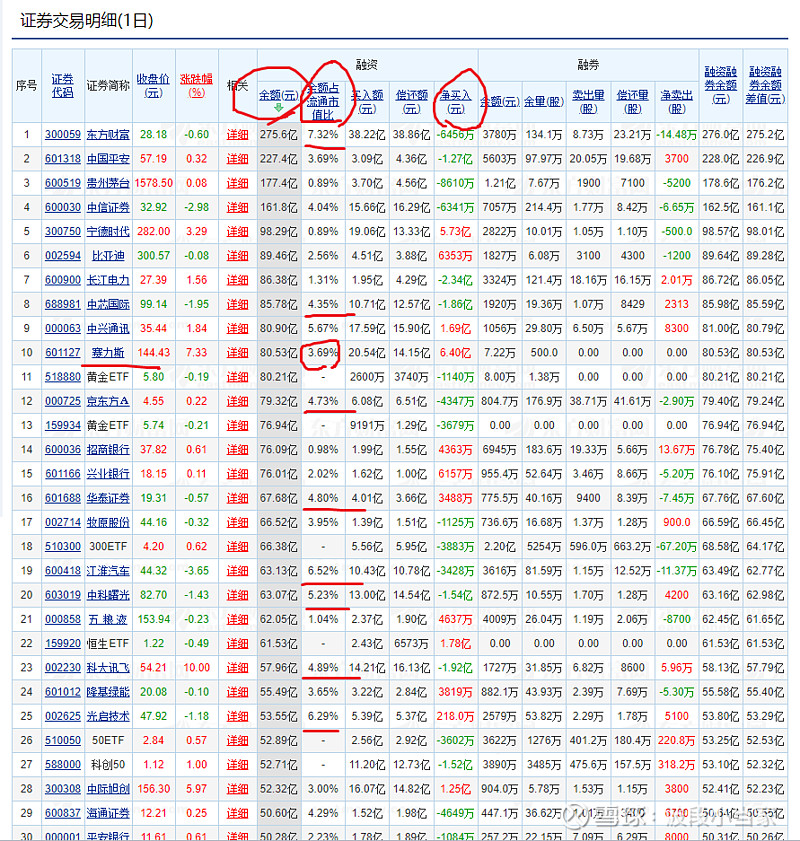Select the 7.32% ratio cell
The height and width of the screenshot is (841, 800).
pos(323,135)
